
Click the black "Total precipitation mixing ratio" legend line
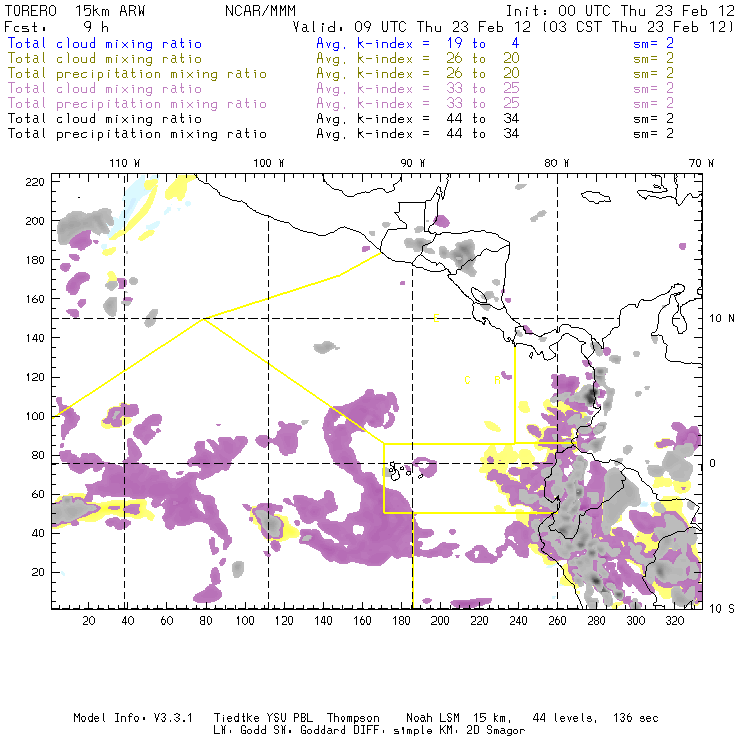[137, 134]
